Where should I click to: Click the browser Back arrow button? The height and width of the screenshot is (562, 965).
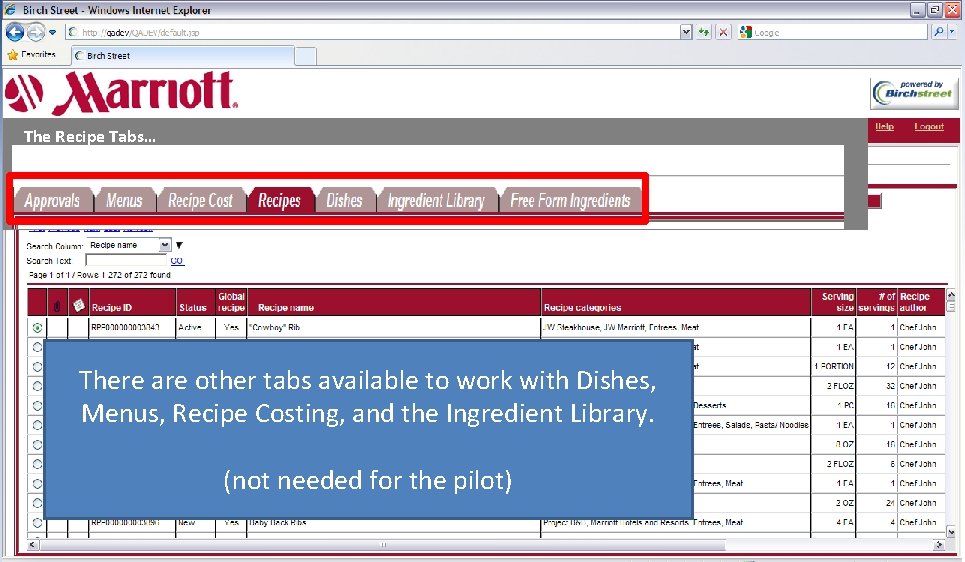pos(15,32)
